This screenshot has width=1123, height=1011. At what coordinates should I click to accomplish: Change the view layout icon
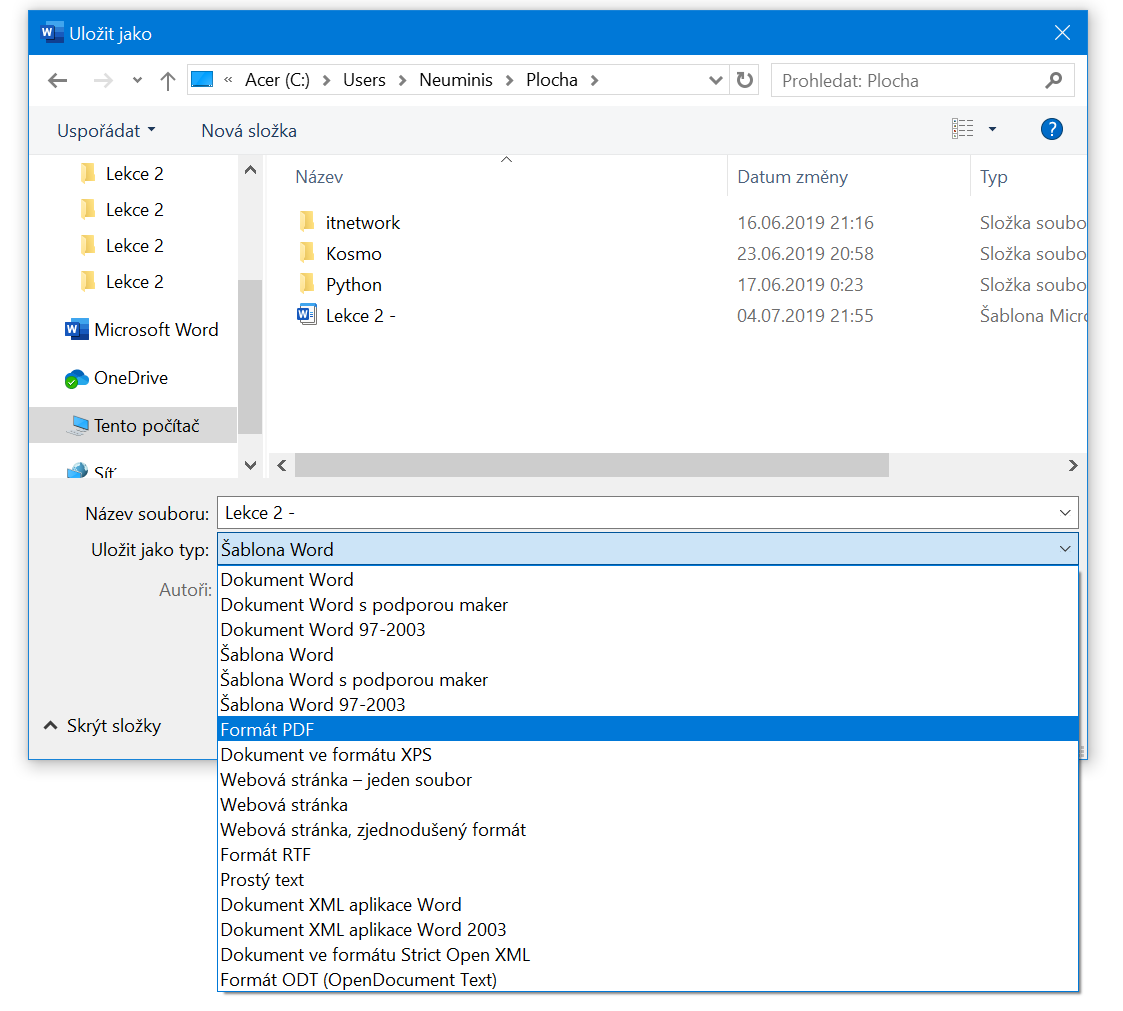click(x=963, y=129)
